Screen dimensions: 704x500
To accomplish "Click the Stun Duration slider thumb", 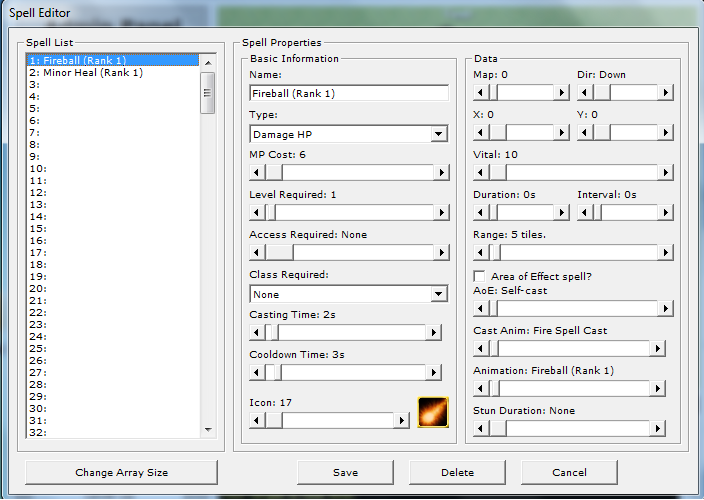I will click(x=497, y=428).
